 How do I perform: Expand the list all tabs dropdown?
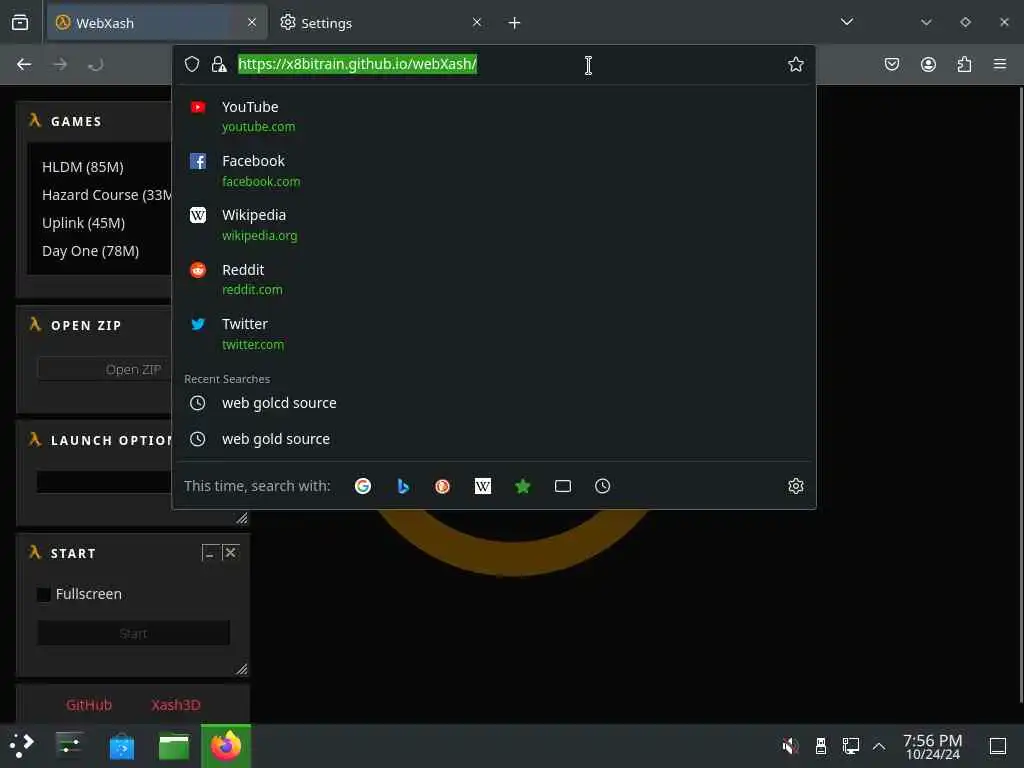(847, 23)
